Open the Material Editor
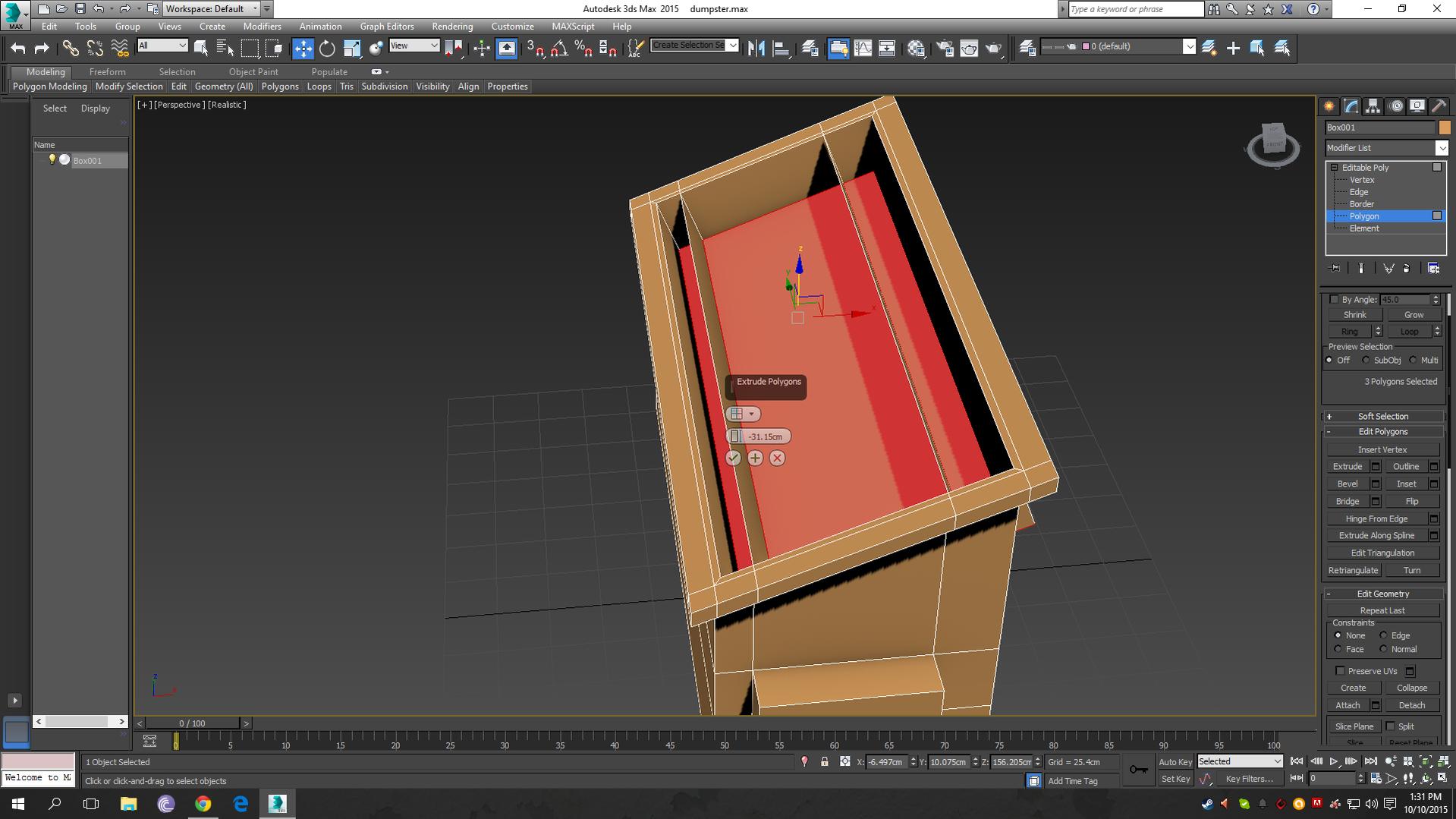 pyautogui.click(x=915, y=48)
